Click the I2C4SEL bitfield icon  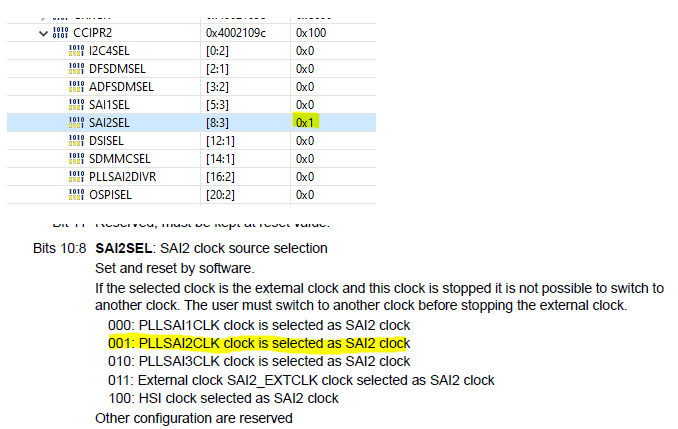[77, 50]
